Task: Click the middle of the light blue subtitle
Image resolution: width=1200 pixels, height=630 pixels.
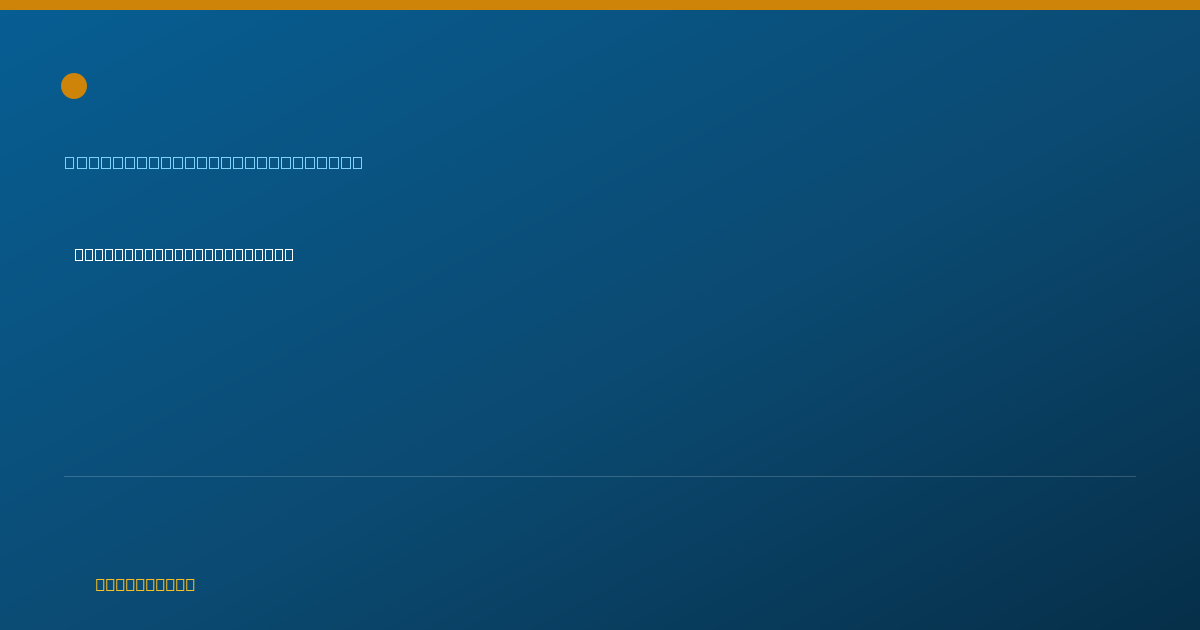Action: [x=214, y=162]
